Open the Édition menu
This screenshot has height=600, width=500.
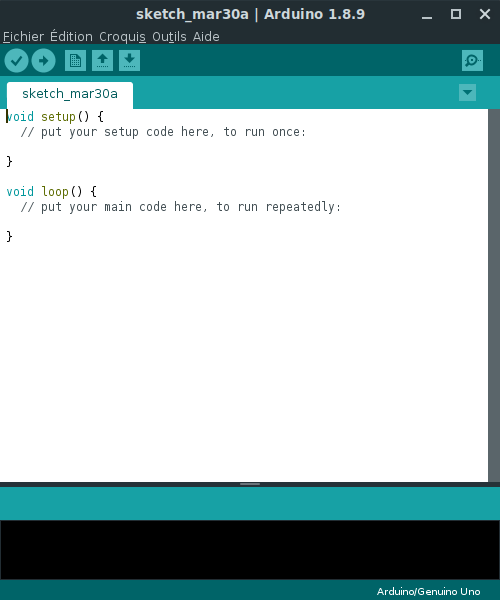click(72, 37)
